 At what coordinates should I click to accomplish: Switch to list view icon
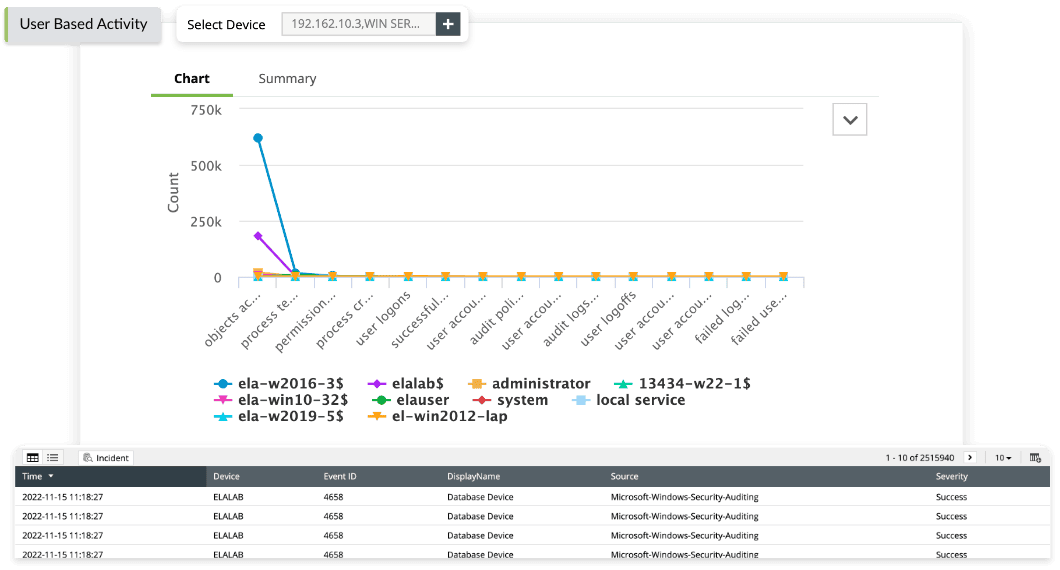pyautogui.click(x=53, y=457)
